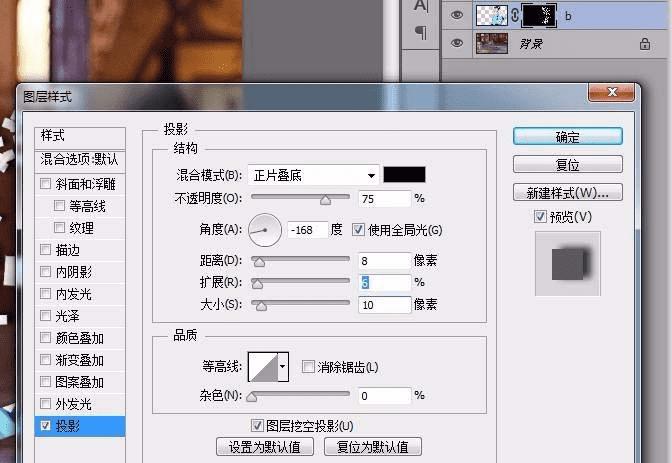Toggle 使用全局光(G) checkbox
The width and height of the screenshot is (672, 463).
click(x=358, y=230)
